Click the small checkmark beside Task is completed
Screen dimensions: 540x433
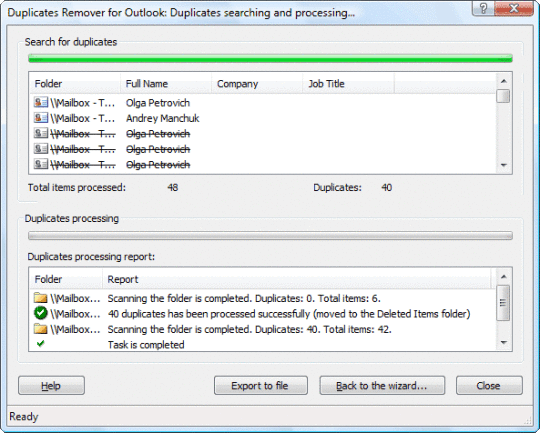[41, 343]
